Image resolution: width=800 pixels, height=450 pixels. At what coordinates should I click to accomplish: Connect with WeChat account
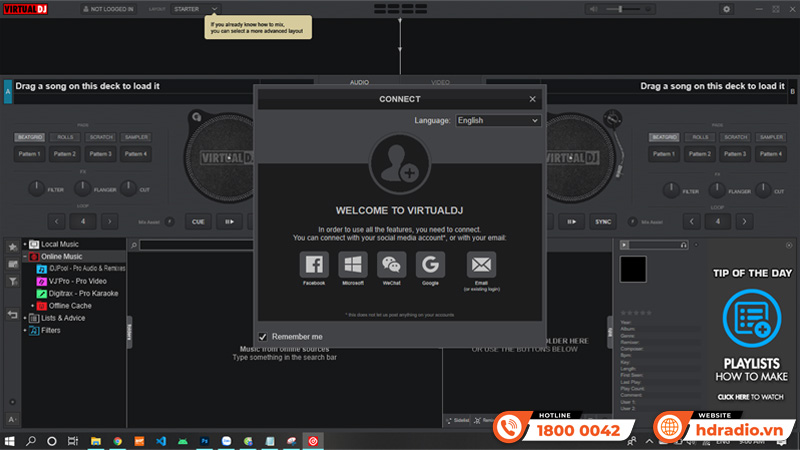391,264
